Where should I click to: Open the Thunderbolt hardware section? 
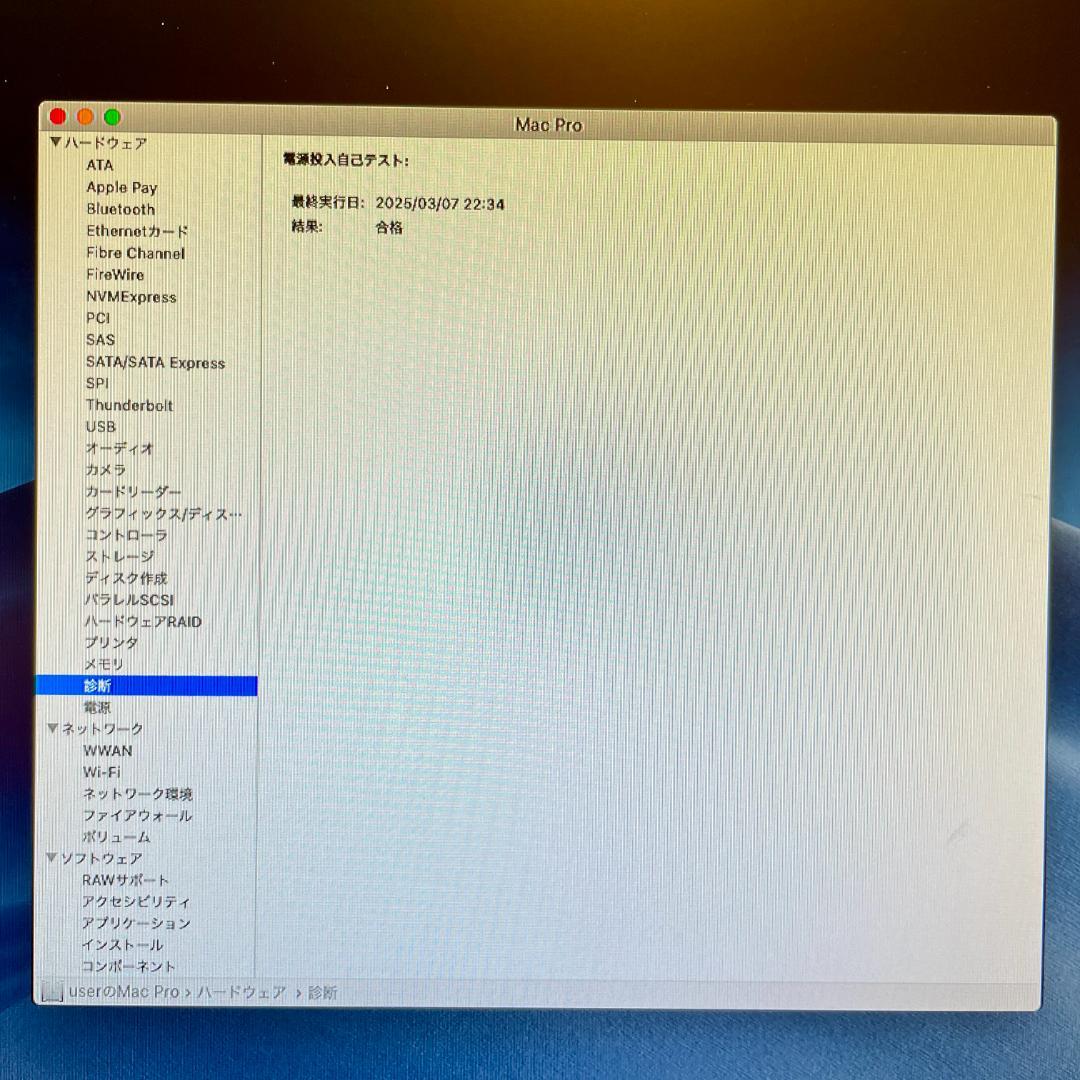(129, 405)
